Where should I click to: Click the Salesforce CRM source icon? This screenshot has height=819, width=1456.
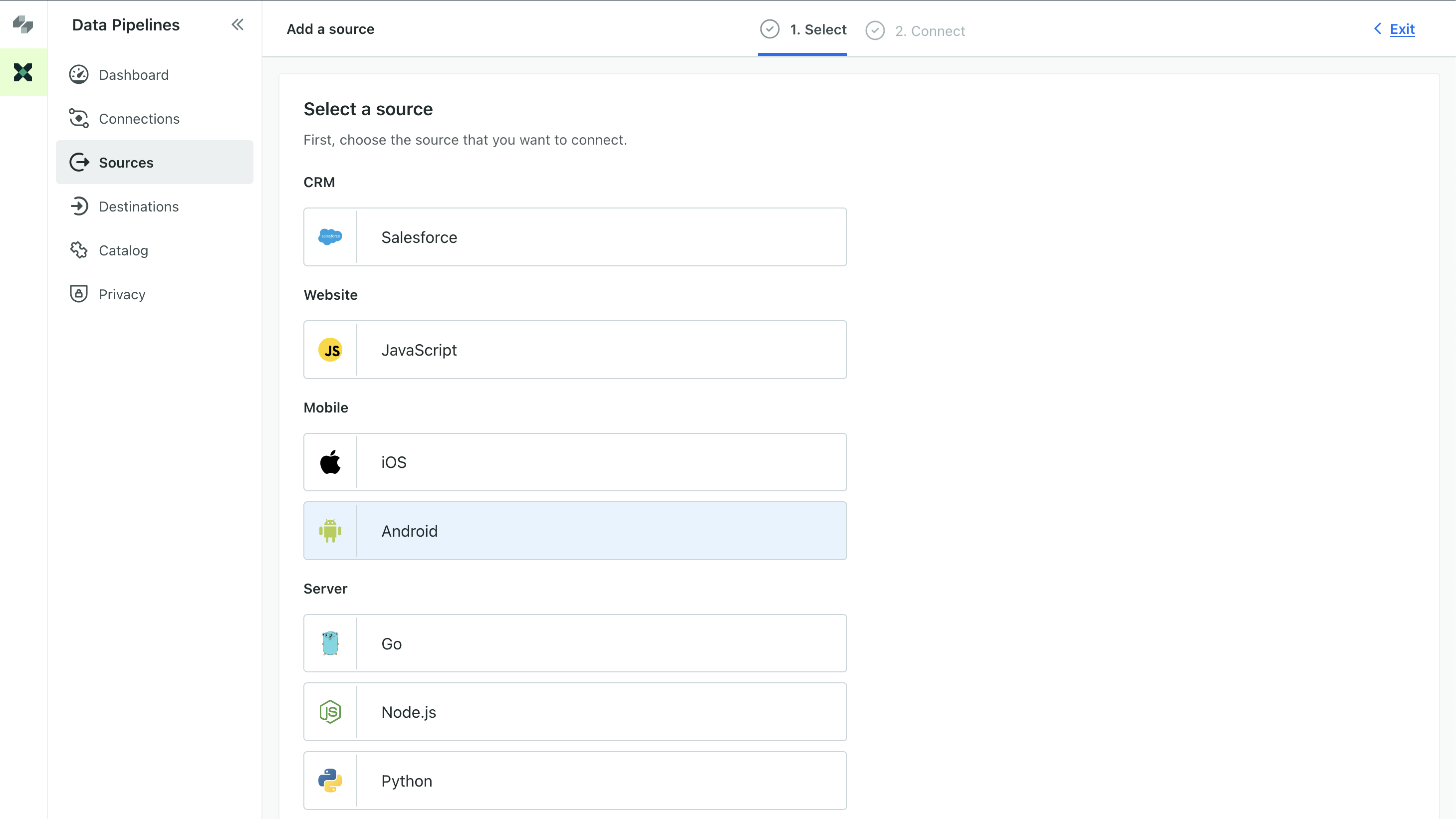click(330, 236)
